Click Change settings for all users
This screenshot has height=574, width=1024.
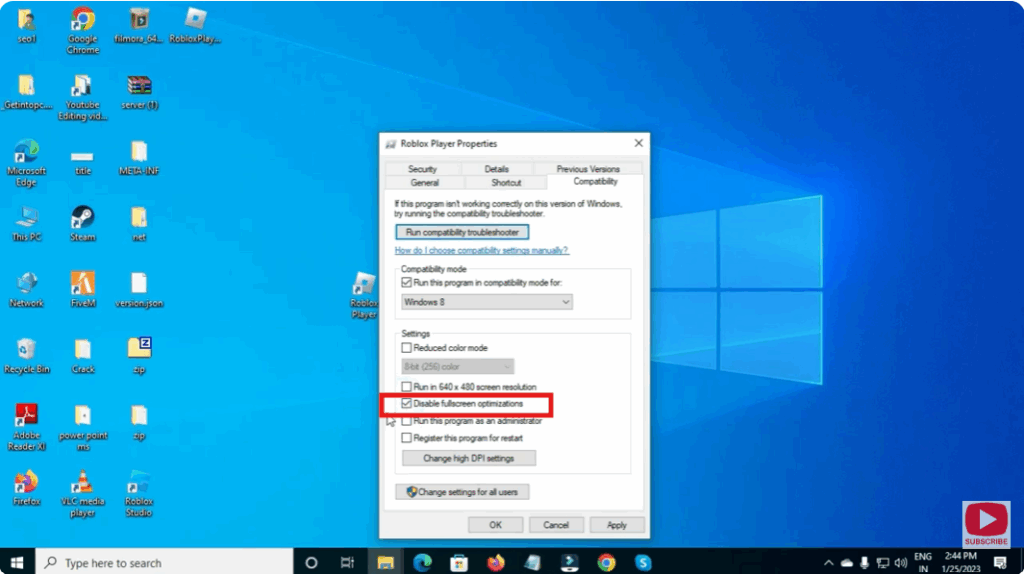462,492
